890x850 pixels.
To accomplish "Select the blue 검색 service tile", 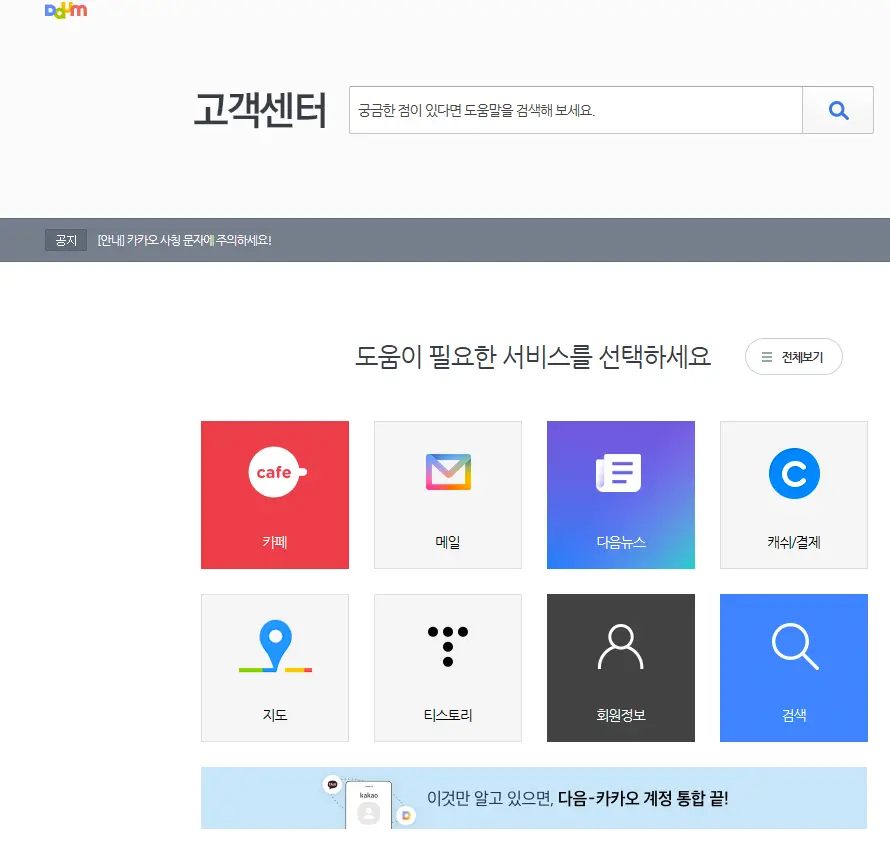I will 794,668.
